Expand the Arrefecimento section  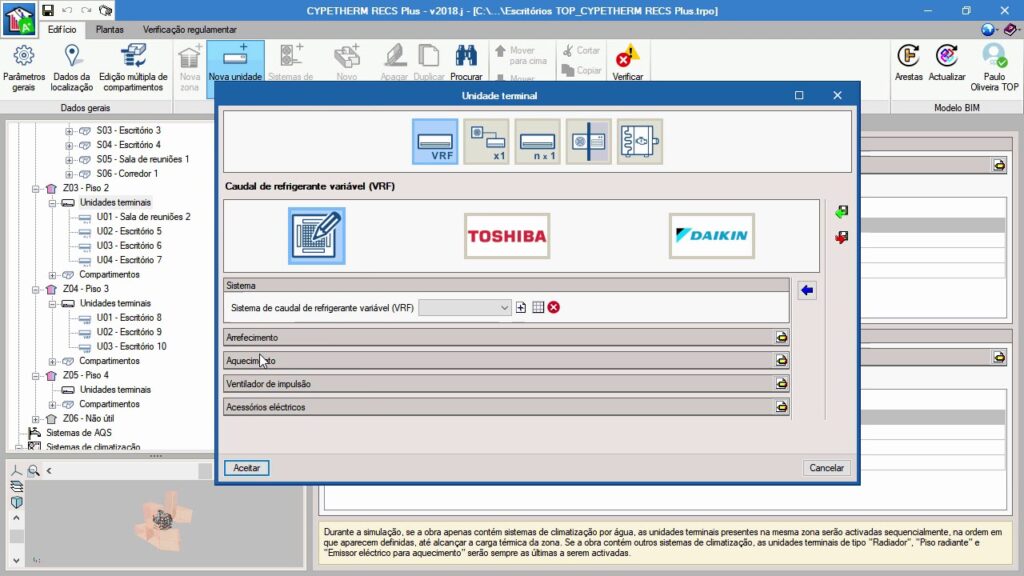(780, 338)
